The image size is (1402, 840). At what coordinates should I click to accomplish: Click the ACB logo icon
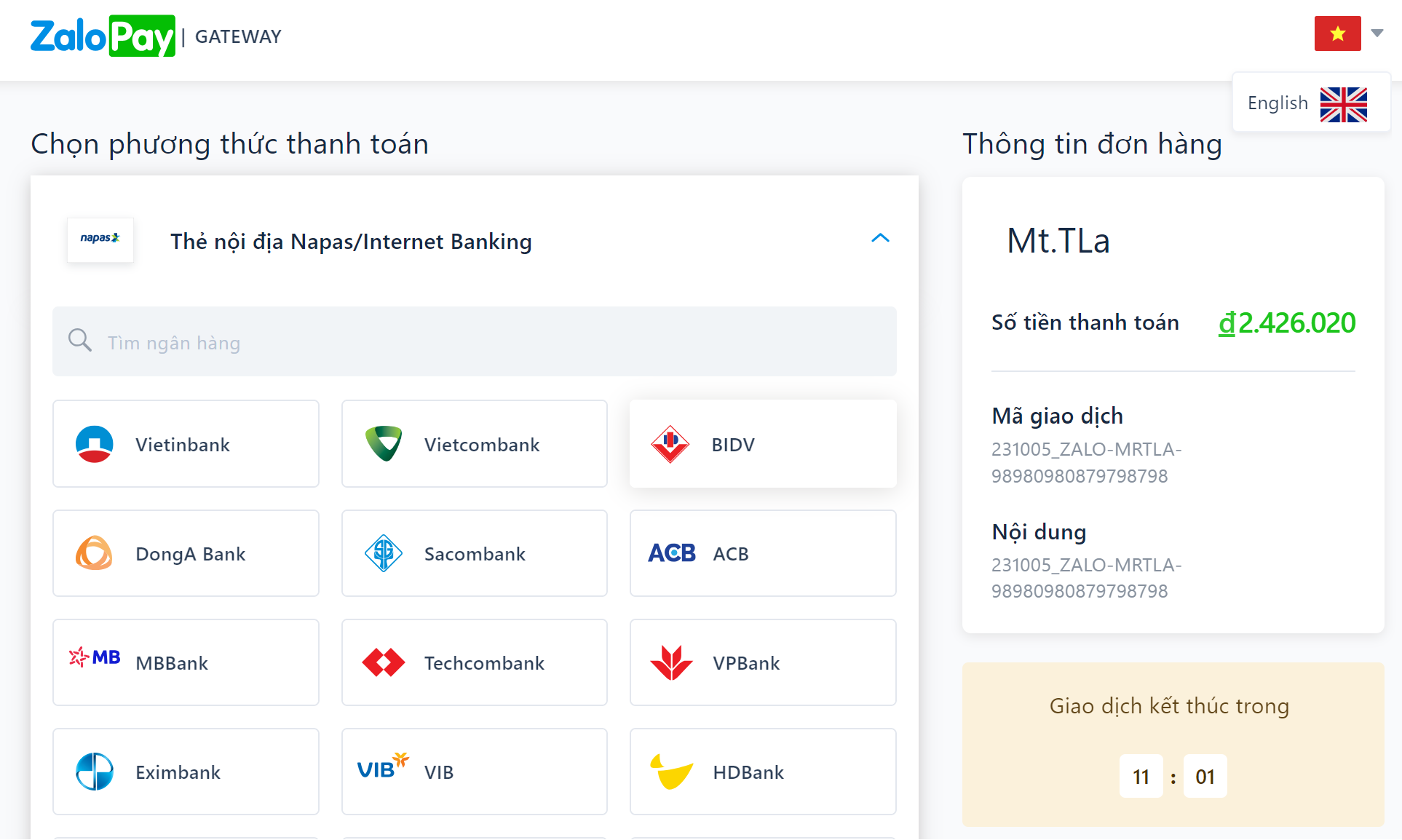(x=672, y=553)
